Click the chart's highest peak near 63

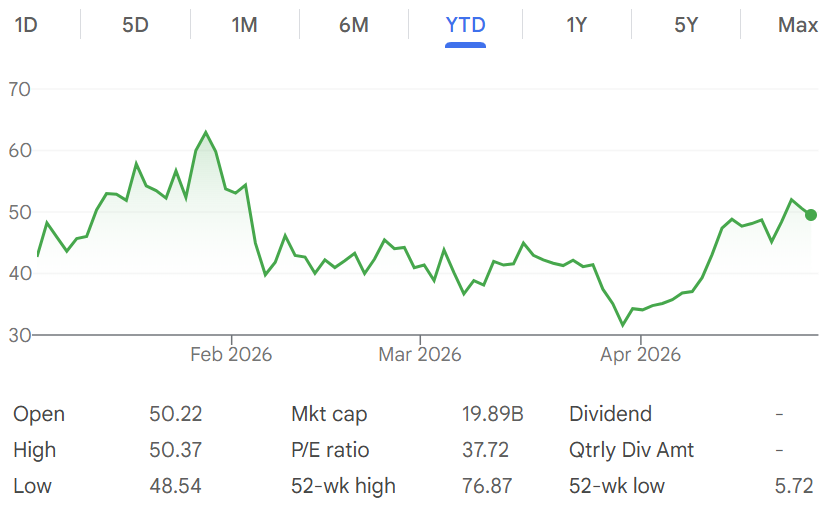coord(206,132)
